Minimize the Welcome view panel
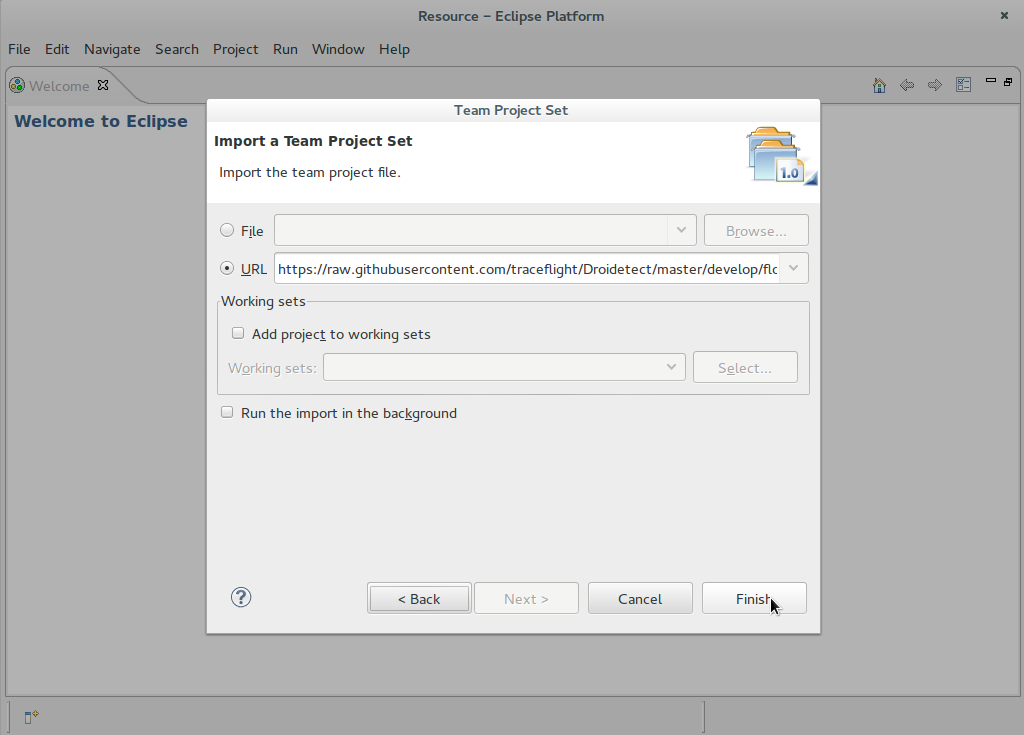This screenshot has width=1024, height=735. click(990, 80)
